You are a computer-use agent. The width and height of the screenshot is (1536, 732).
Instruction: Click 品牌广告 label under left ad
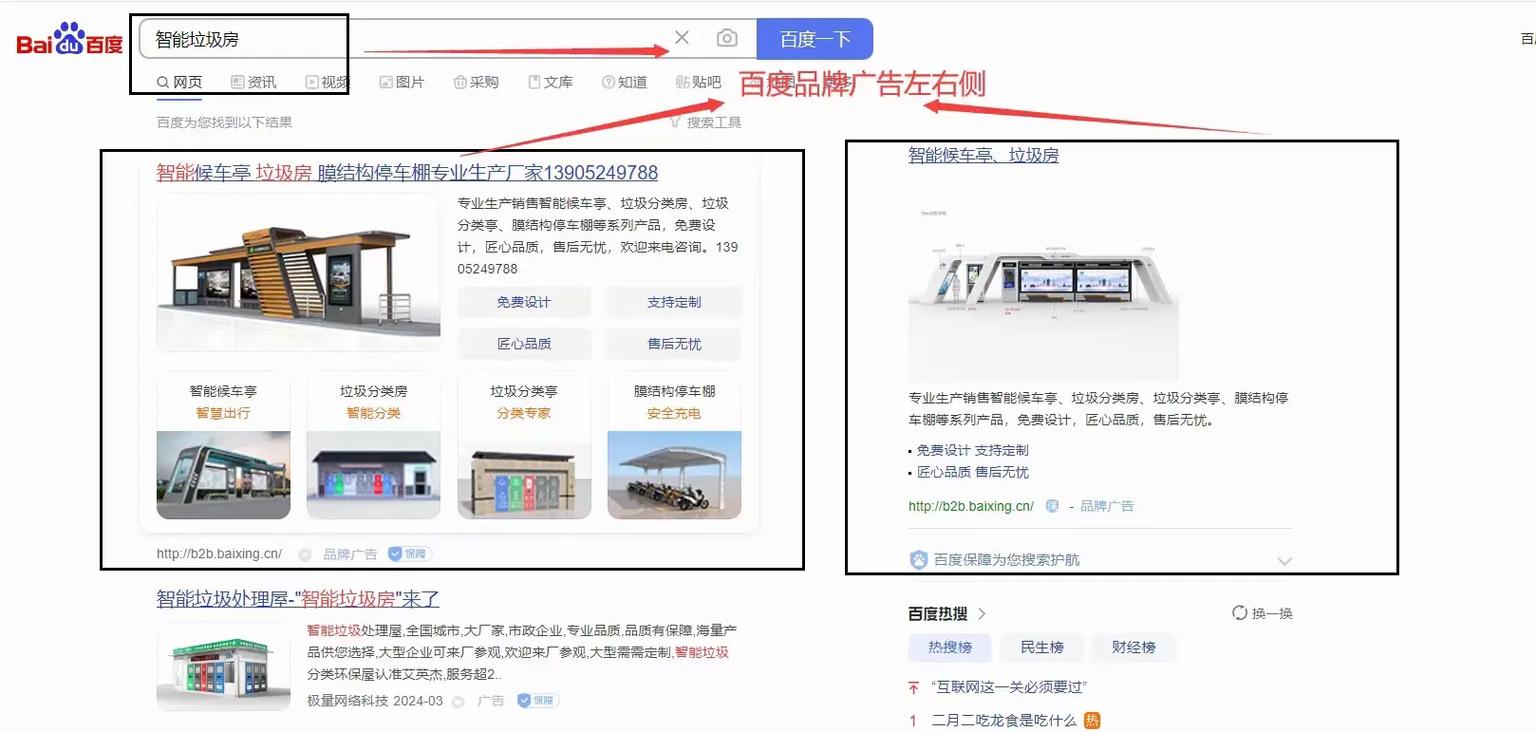(x=350, y=554)
